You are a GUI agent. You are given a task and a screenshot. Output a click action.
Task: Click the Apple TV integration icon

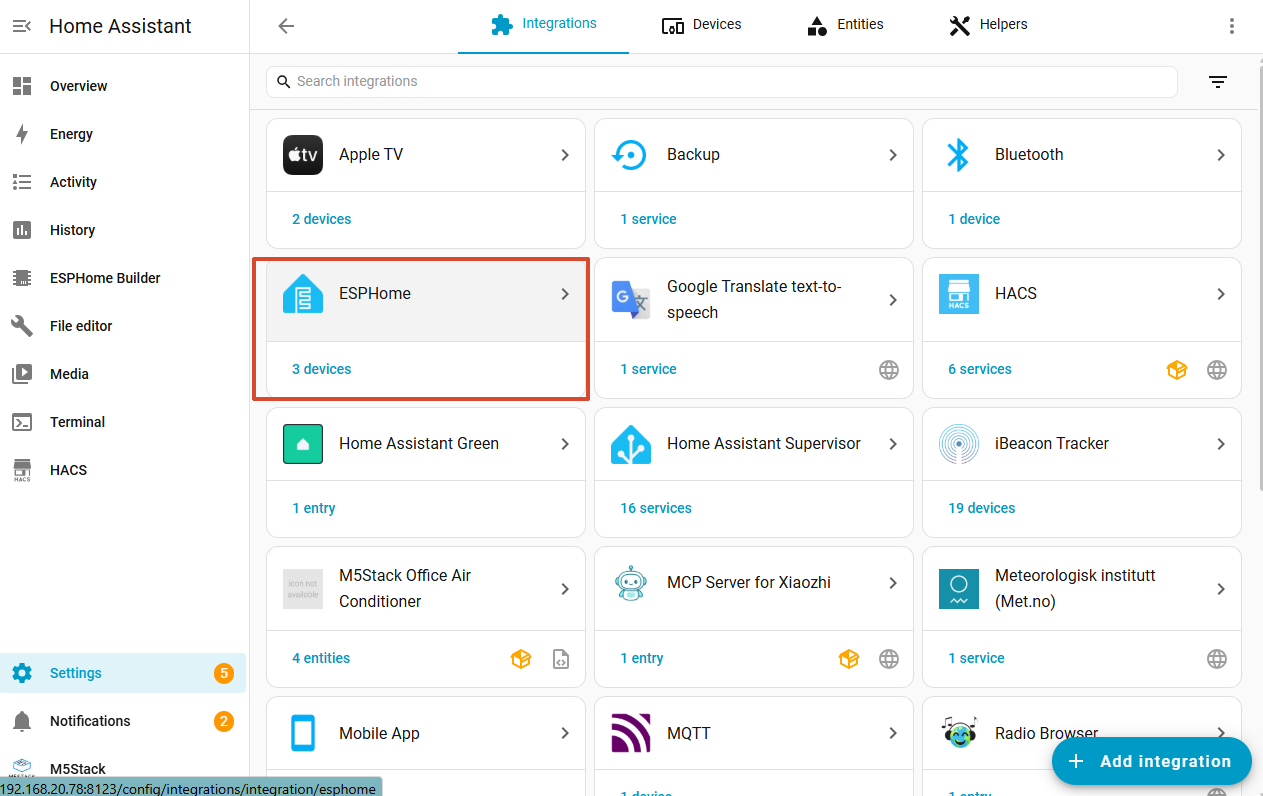(302, 155)
